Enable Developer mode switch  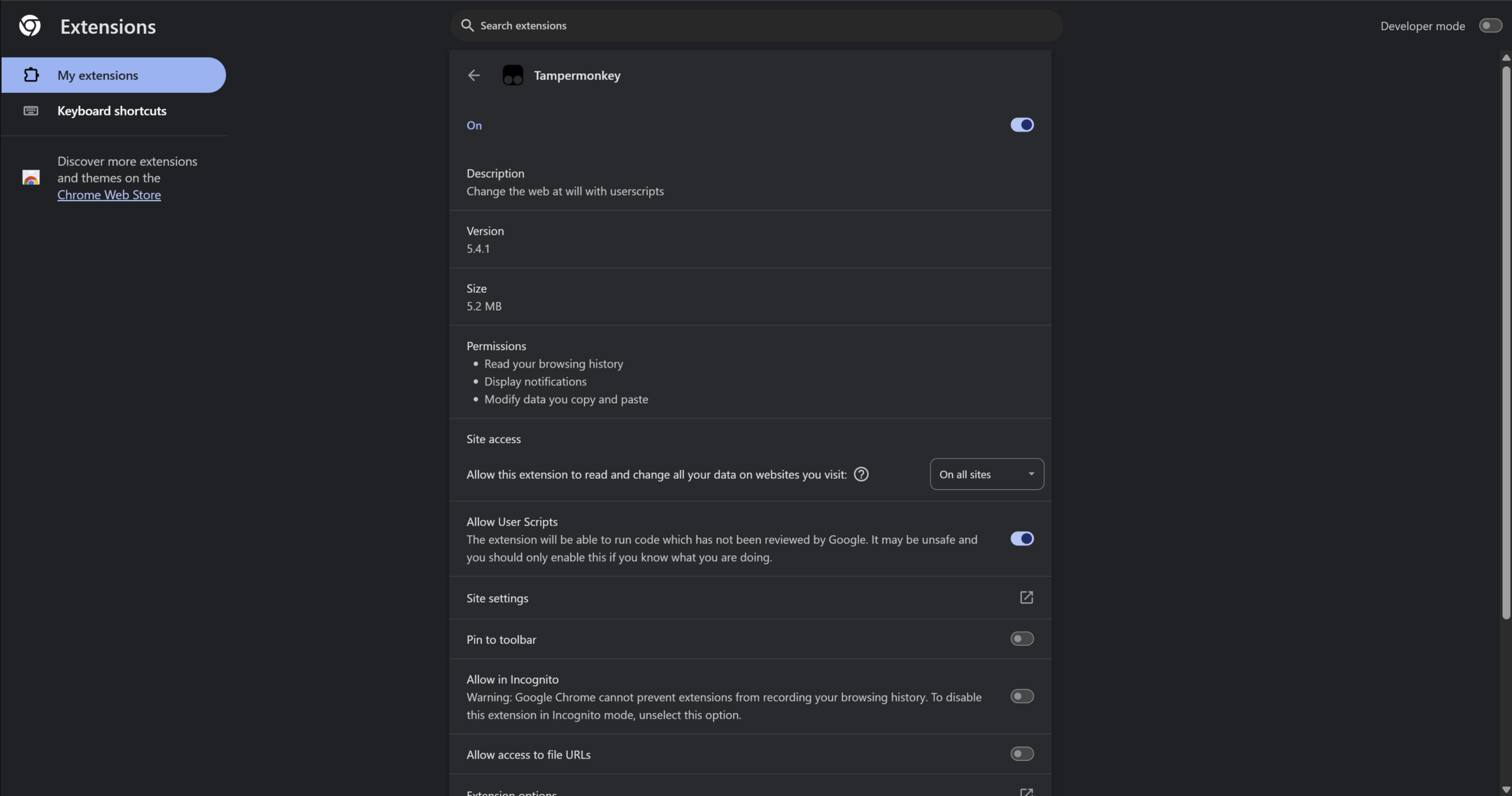[1490, 26]
